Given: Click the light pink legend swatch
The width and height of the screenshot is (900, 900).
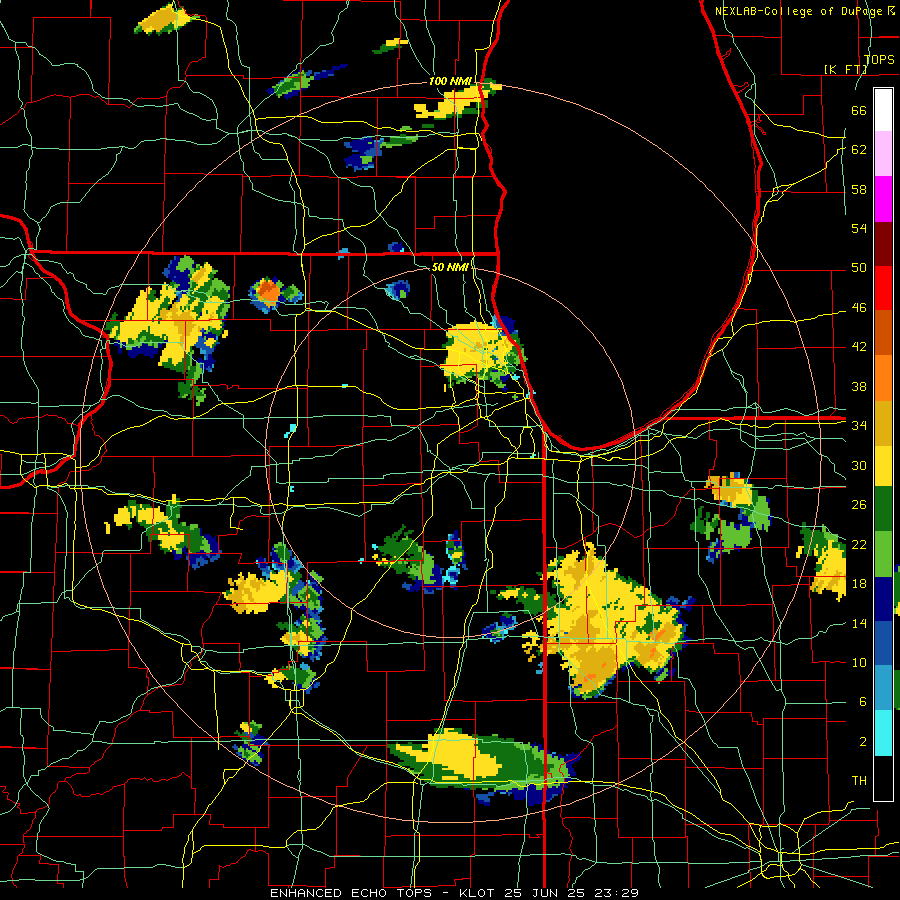Looking at the screenshot, I should [x=883, y=153].
